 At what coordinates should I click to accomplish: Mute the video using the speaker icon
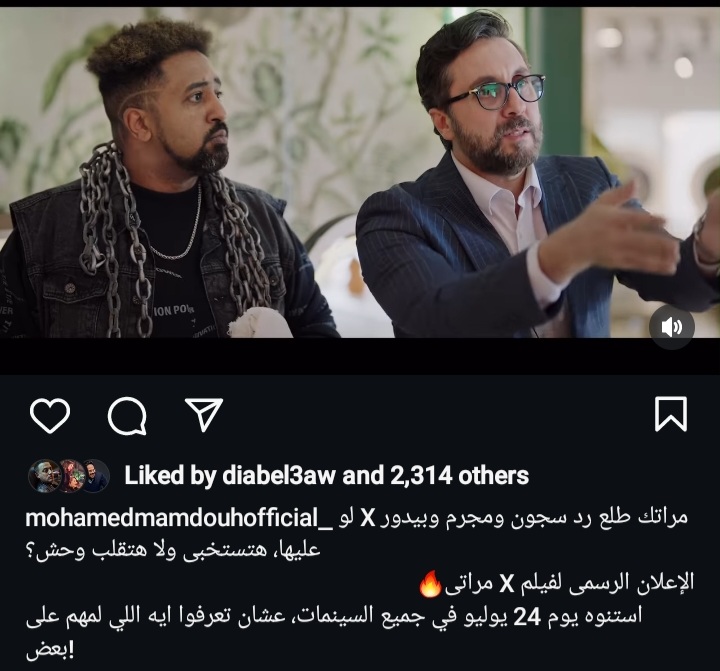[671, 327]
